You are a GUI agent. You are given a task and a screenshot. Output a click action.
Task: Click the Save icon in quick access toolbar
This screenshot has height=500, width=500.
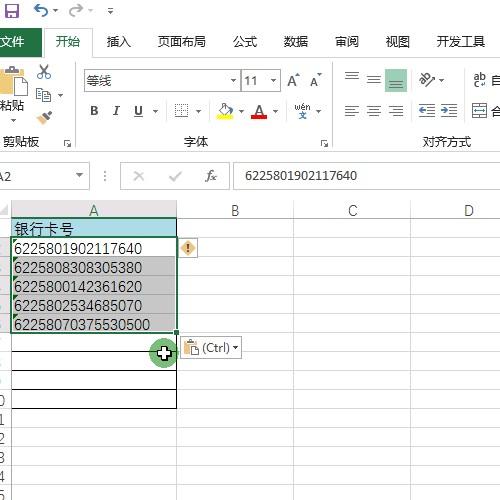tap(12, 11)
